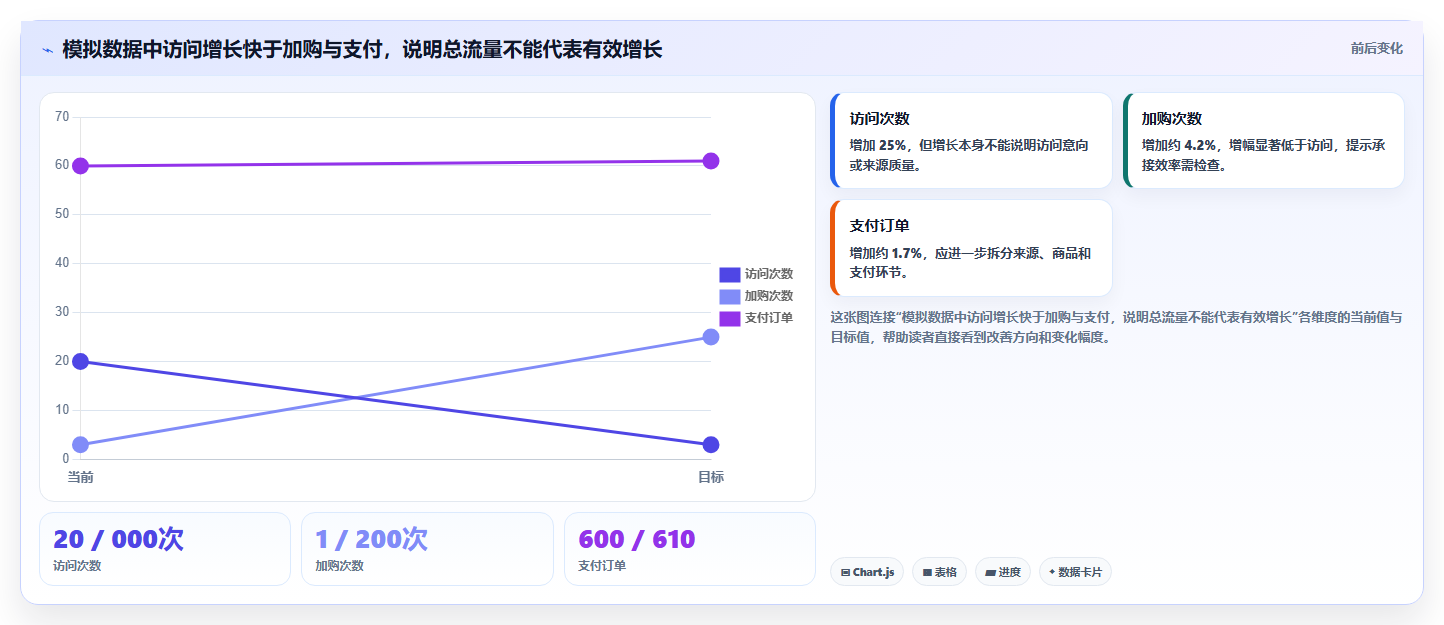Click the y-axis label 70
This screenshot has height=625, width=1444.
pyautogui.click(x=62, y=117)
